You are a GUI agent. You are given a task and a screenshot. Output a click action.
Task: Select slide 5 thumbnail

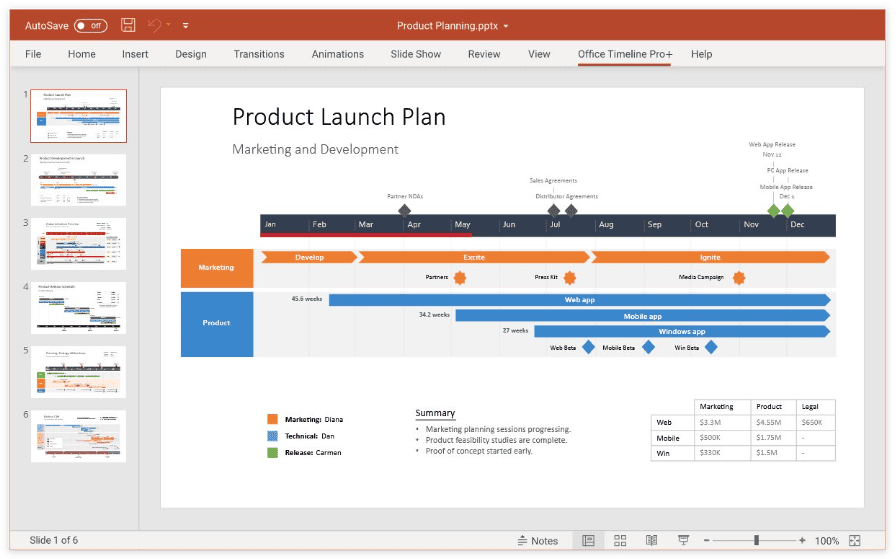[78, 372]
